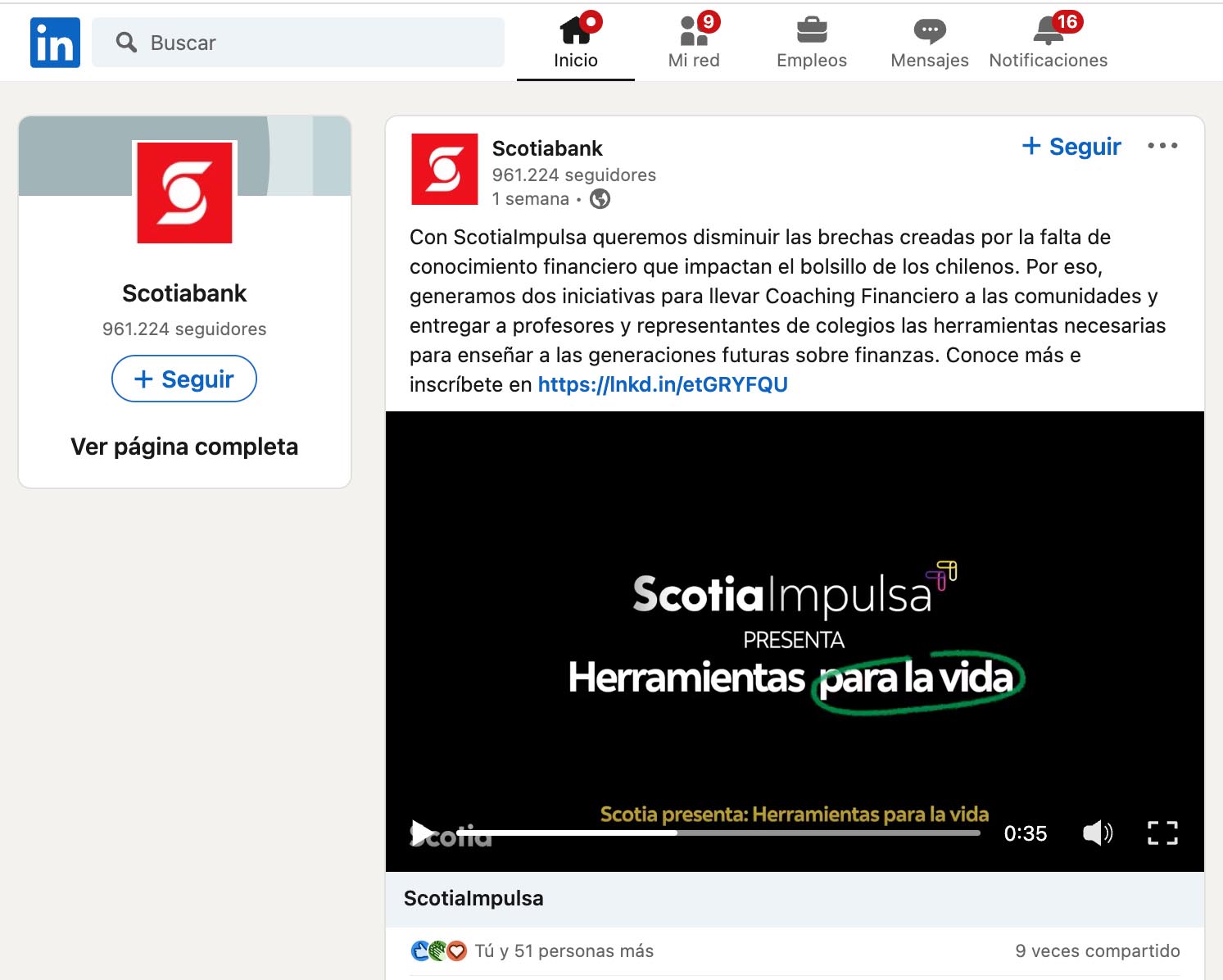This screenshot has height=980, width=1223.
Task: Open '9 veces compartido' shares list
Action: click(x=1097, y=951)
